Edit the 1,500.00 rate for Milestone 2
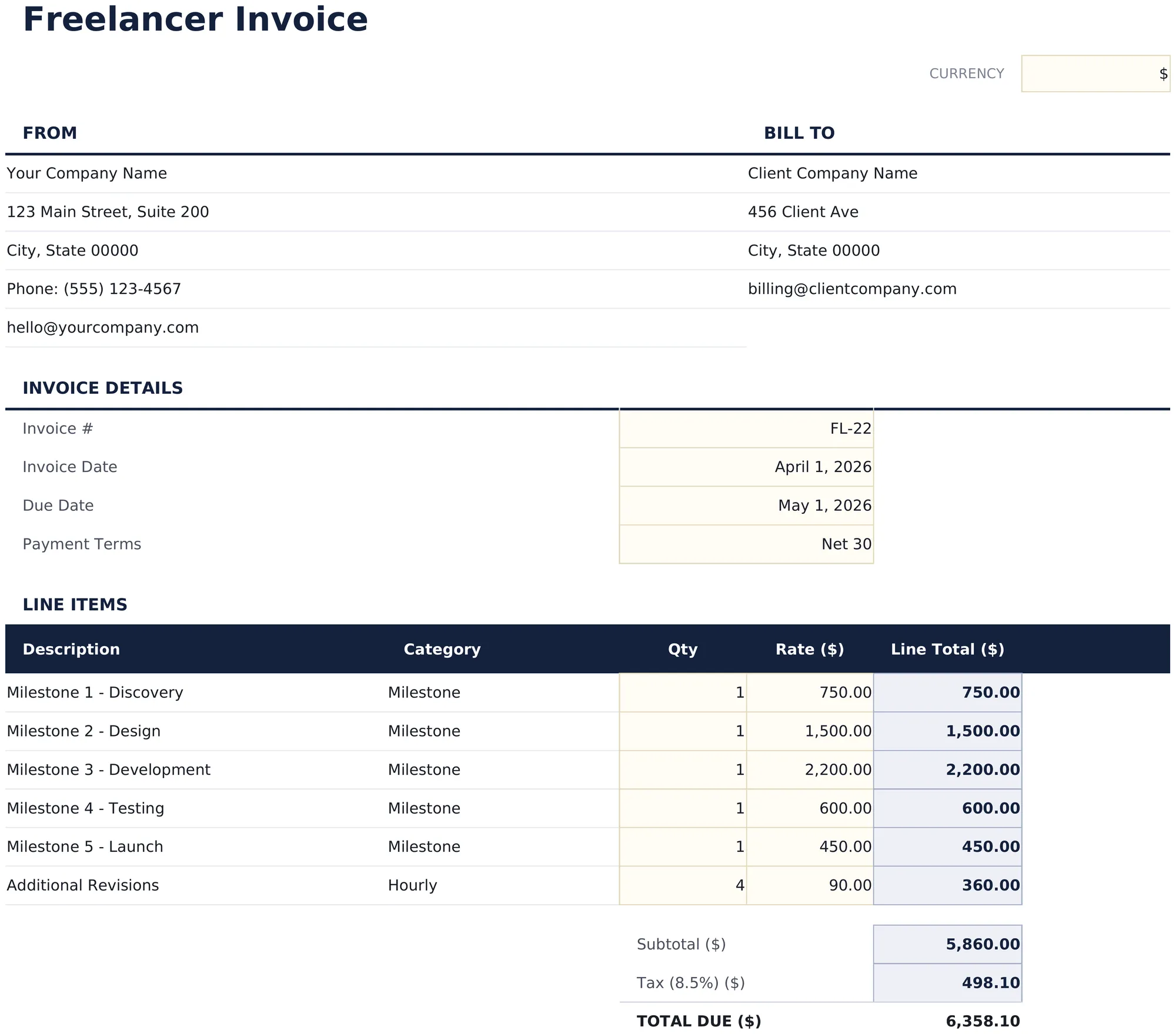Viewport: 1176px width, 1034px height. (x=810, y=731)
